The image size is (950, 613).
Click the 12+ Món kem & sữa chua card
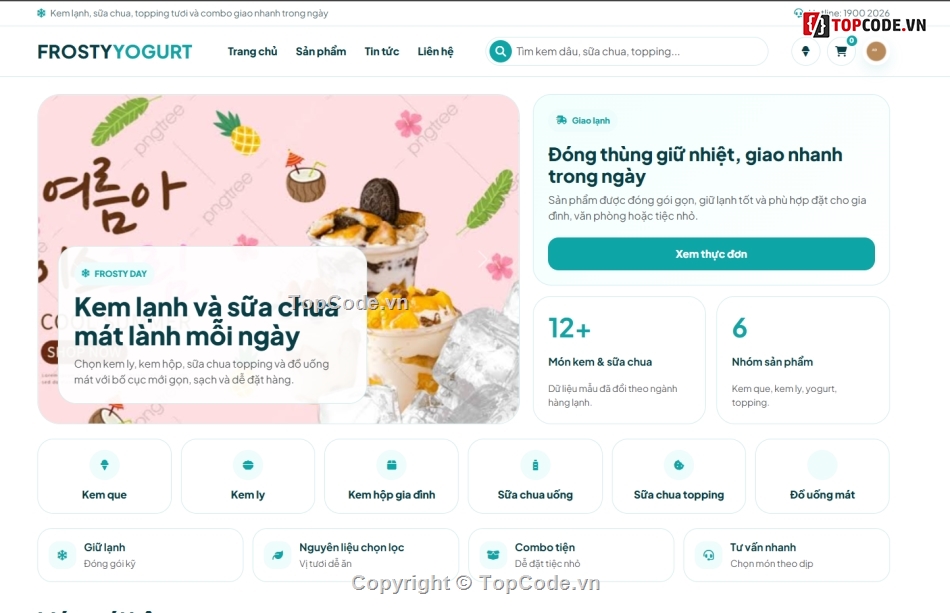619,360
